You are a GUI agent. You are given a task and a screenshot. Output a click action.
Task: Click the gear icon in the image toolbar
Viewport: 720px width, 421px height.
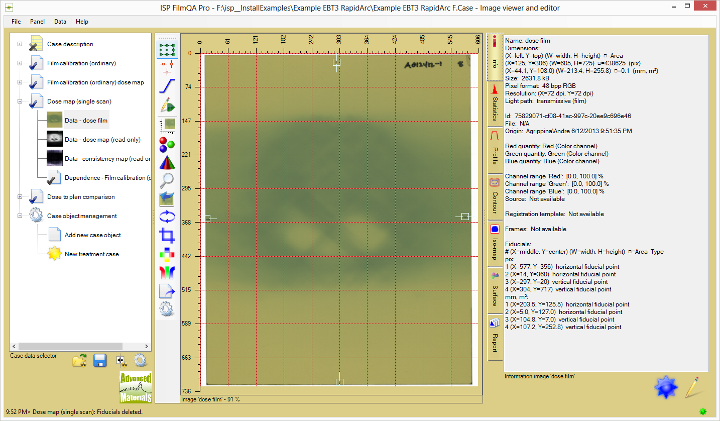167,309
